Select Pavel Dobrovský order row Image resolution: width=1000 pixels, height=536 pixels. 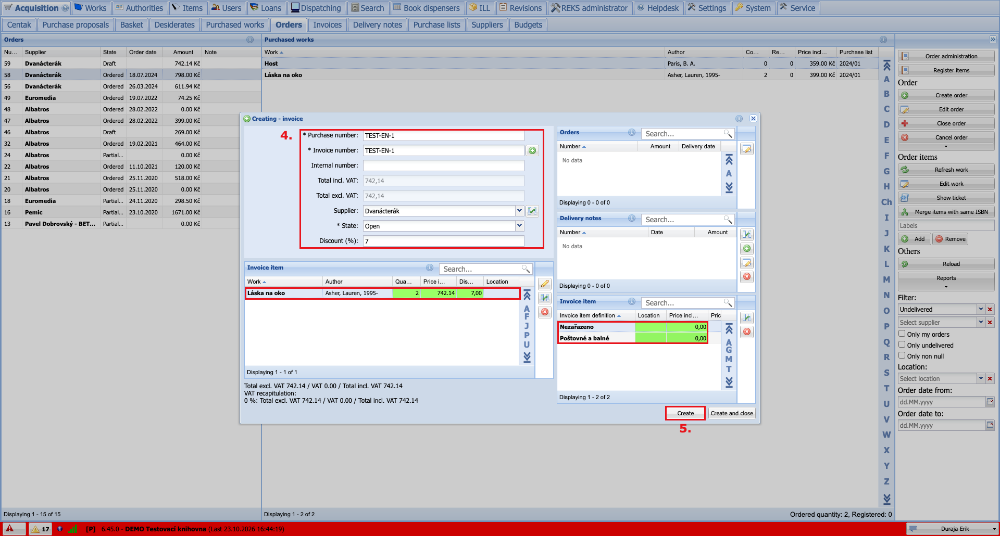[130, 224]
